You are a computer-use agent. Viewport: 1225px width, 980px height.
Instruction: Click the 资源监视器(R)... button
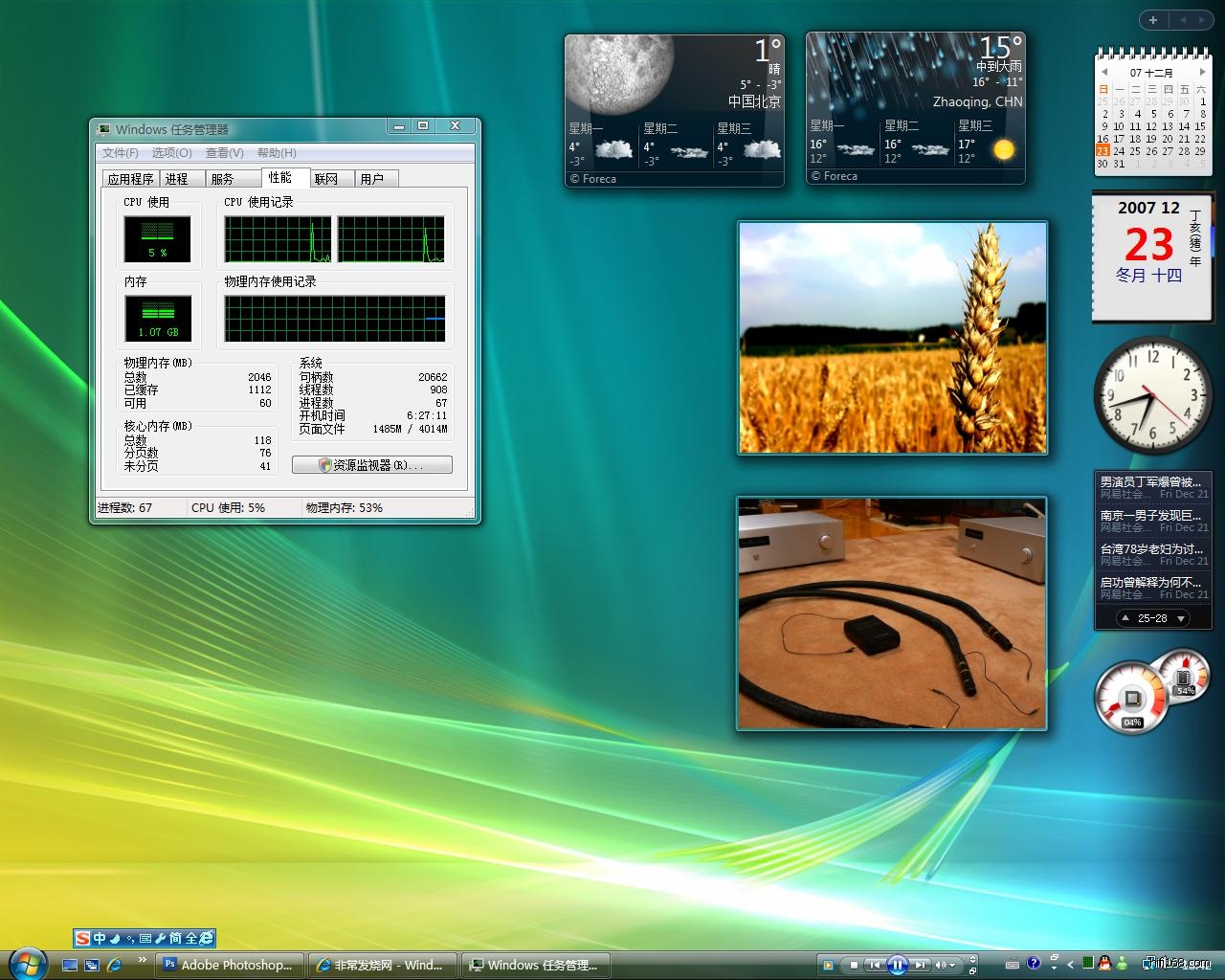click(371, 465)
